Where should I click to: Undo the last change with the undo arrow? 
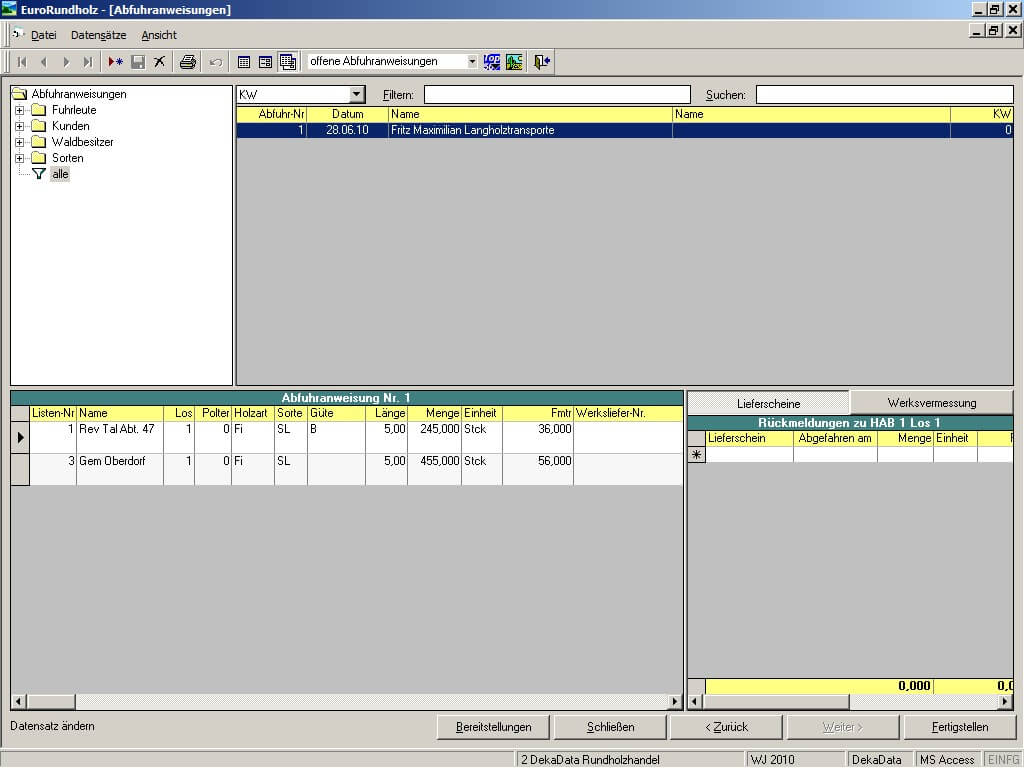[216, 62]
